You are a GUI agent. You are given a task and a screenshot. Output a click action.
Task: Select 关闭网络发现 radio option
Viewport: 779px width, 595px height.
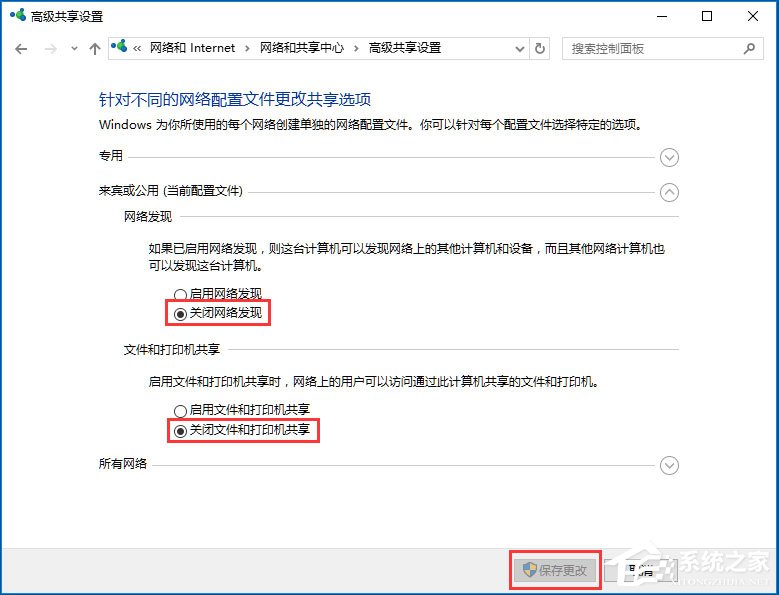pos(218,313)
